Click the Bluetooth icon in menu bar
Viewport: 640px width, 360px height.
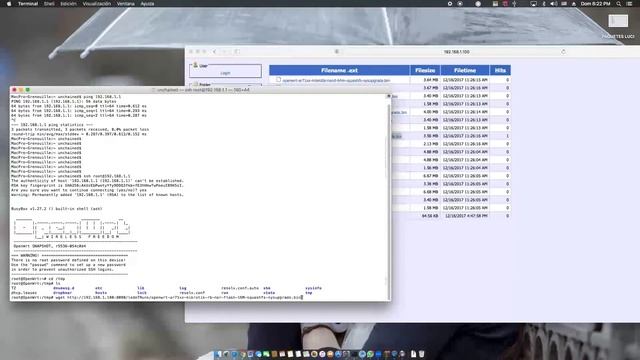coord(544,4)
